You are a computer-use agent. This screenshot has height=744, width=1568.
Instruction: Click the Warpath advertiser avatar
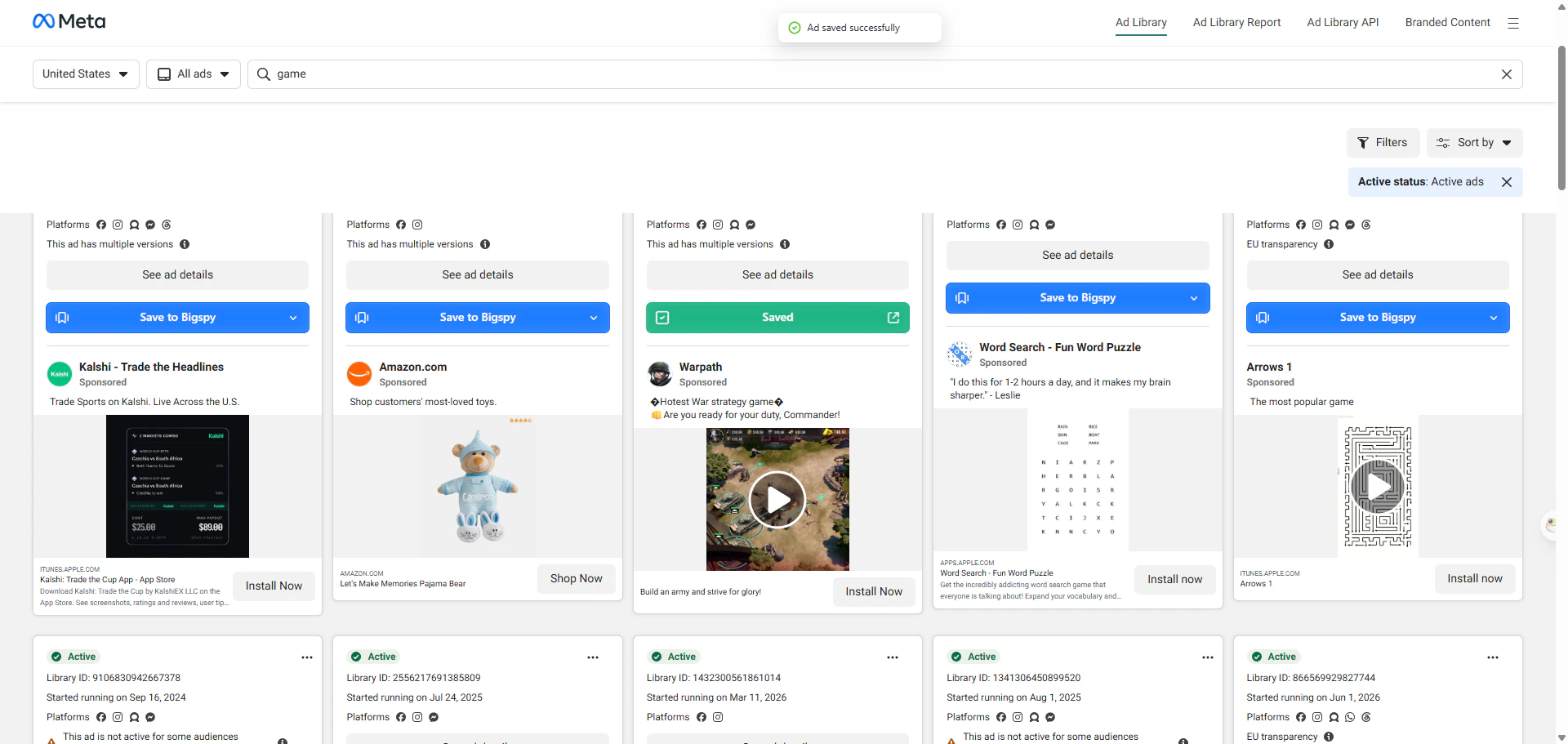(660, 374)
